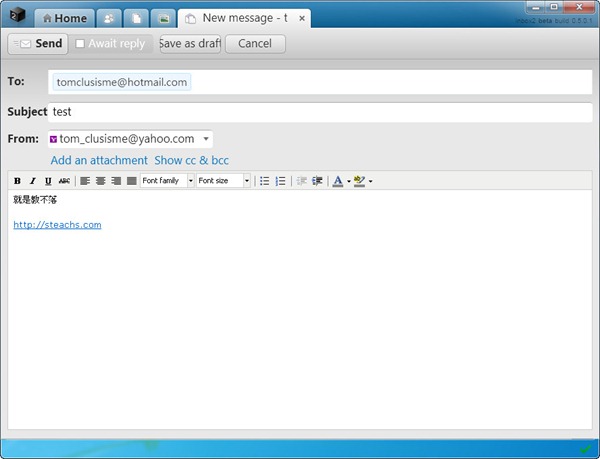
Task: Click Show cc & bcc link
Action: (x=191, y=160)
